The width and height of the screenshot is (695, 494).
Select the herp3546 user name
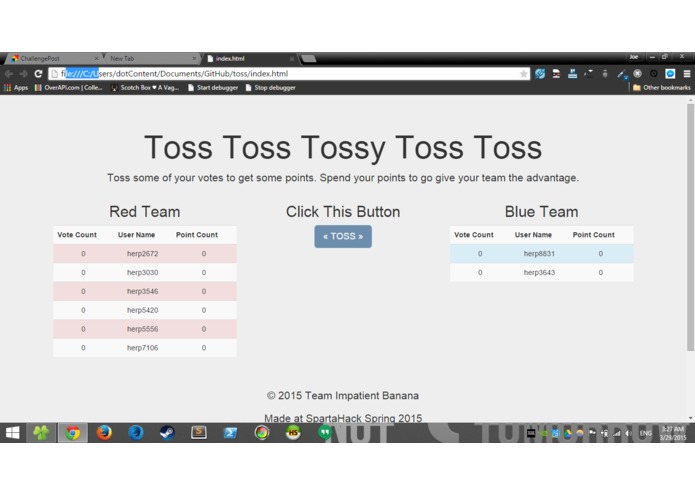pyautogui.click(x=142, y=292)
